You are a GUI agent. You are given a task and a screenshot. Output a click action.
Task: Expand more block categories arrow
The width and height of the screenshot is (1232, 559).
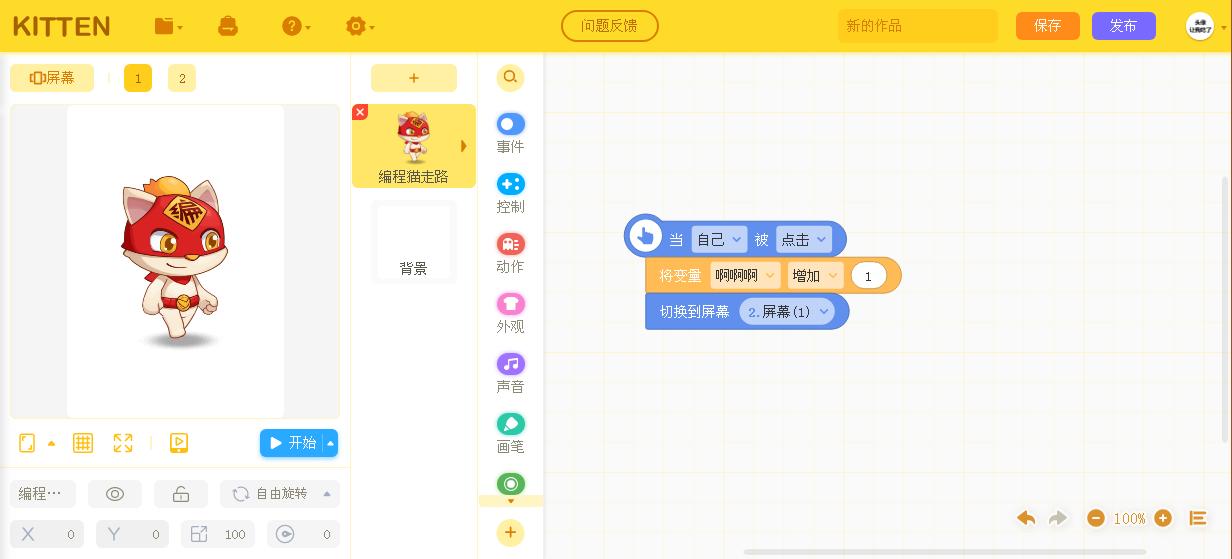(x=511, y=501)
